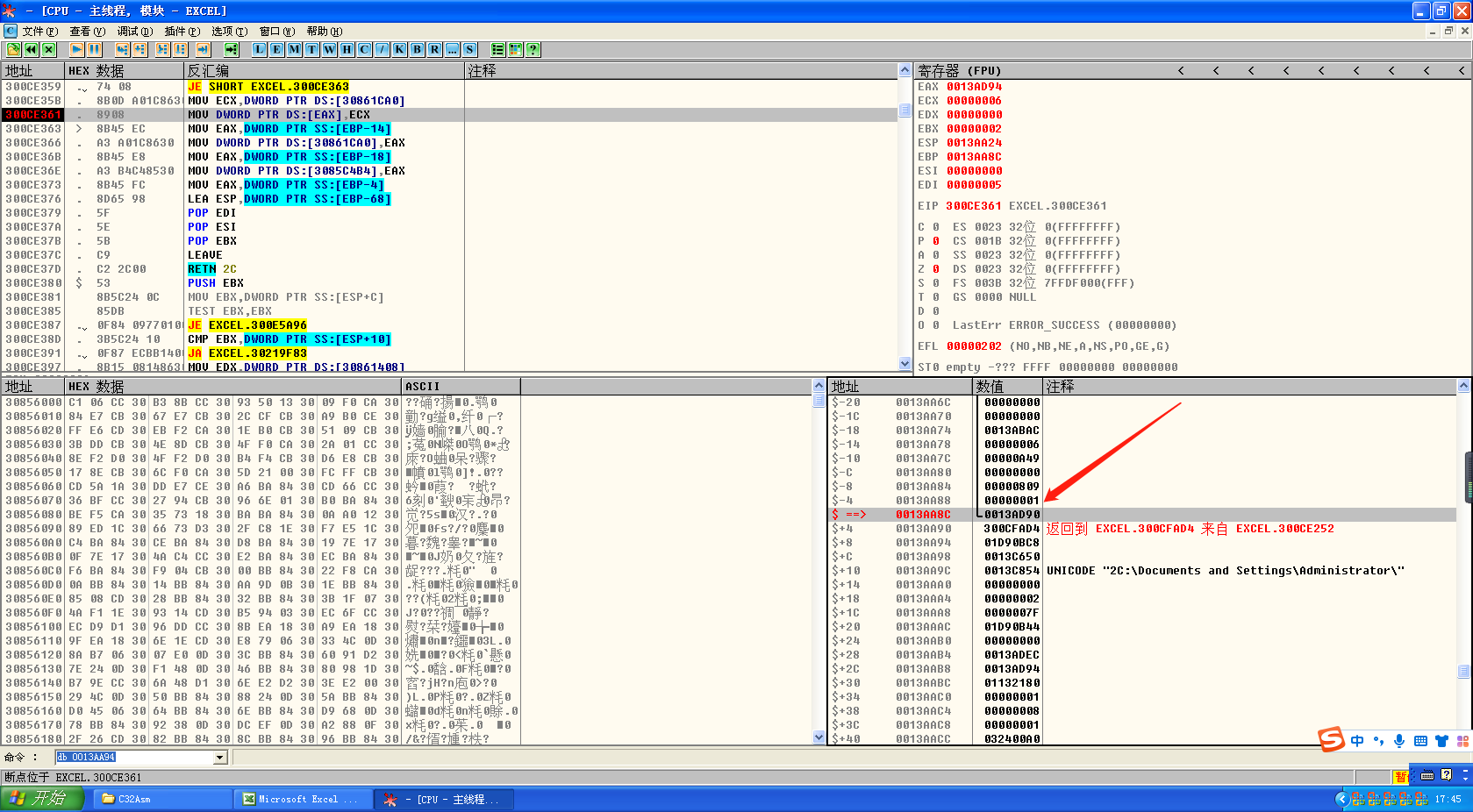
Task: Open Patches window with slash button
Action: click(x=383, y=50)
